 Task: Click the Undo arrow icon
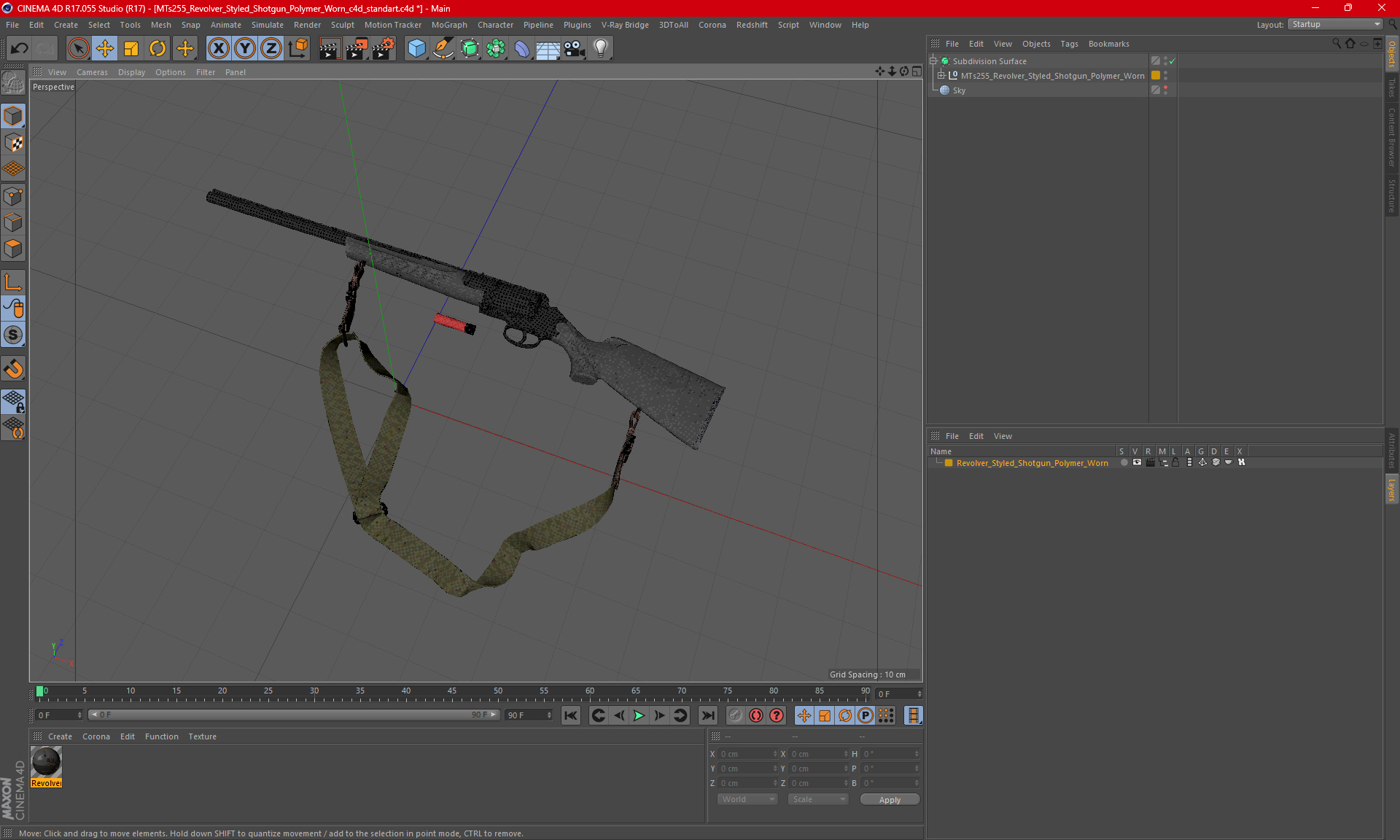coord(19,49)
